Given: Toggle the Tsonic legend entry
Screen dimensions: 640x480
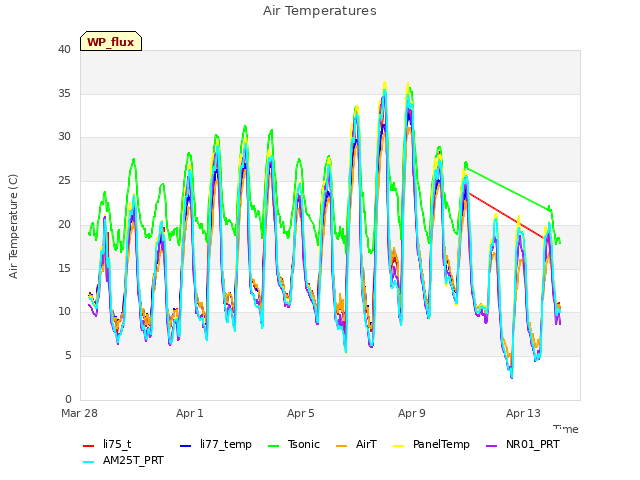Looking at the screenshot, I should coord(293,444).
